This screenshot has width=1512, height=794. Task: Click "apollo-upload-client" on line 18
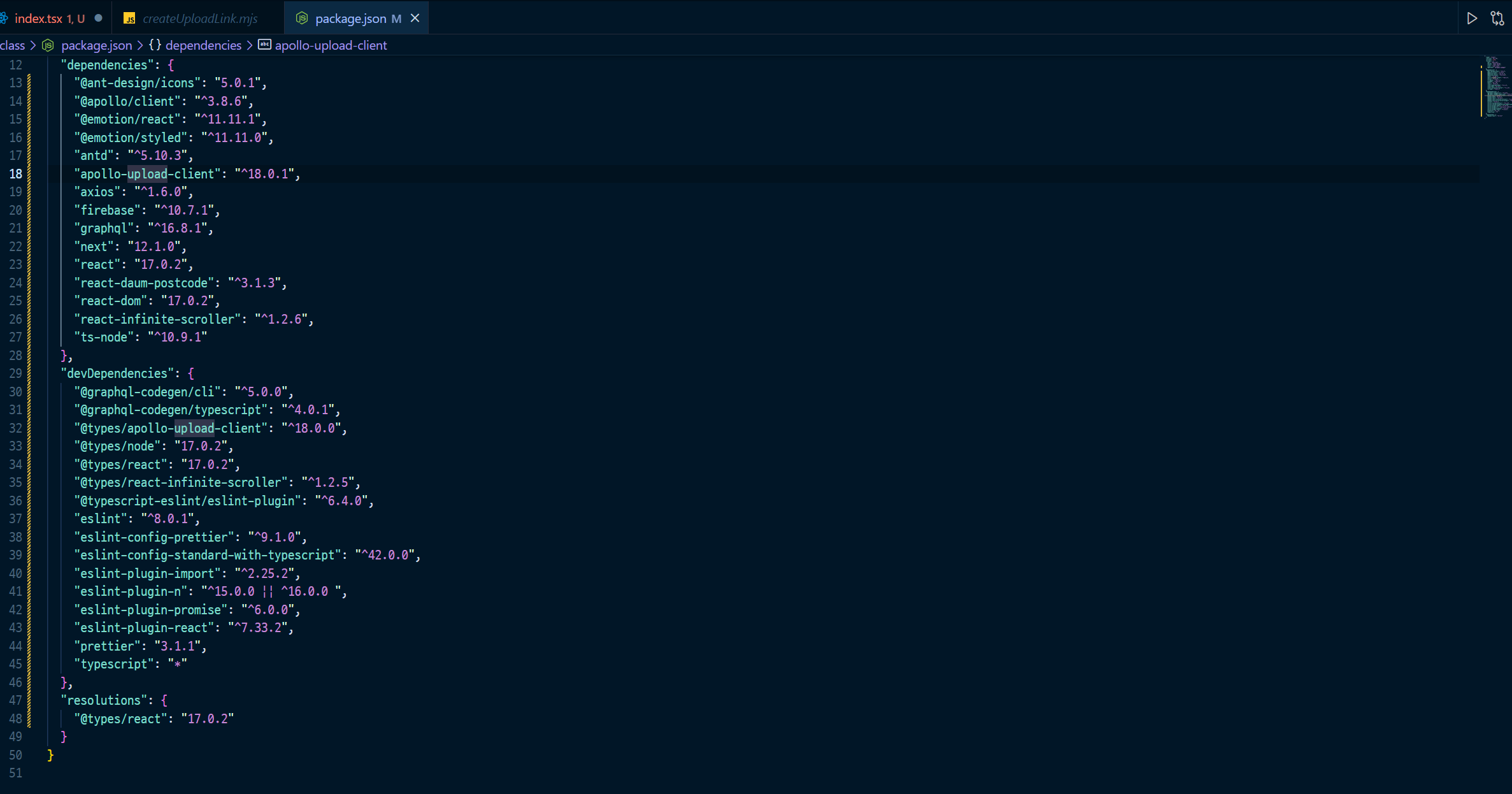coord(148,174)
